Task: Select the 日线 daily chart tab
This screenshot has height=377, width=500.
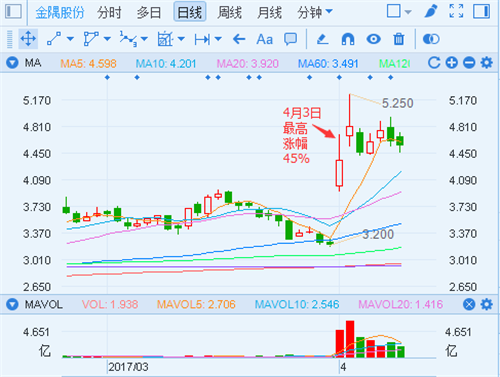Action: tap(190, 12)
